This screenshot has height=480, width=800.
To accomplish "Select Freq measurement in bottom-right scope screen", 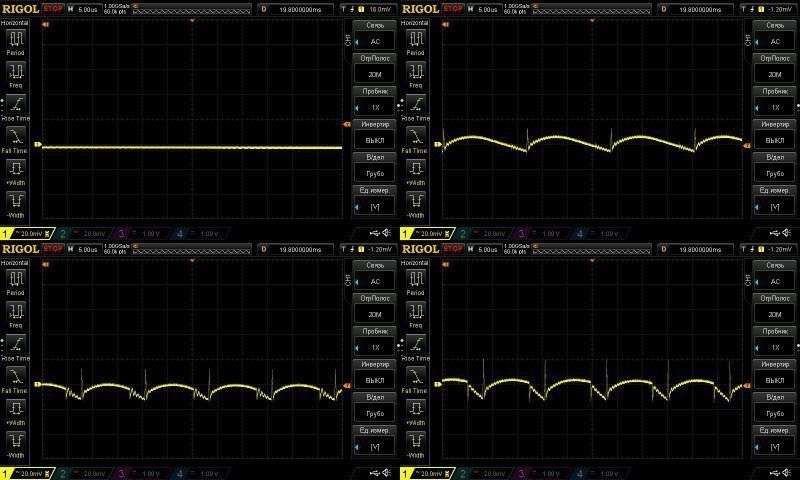I will [416, 316].
